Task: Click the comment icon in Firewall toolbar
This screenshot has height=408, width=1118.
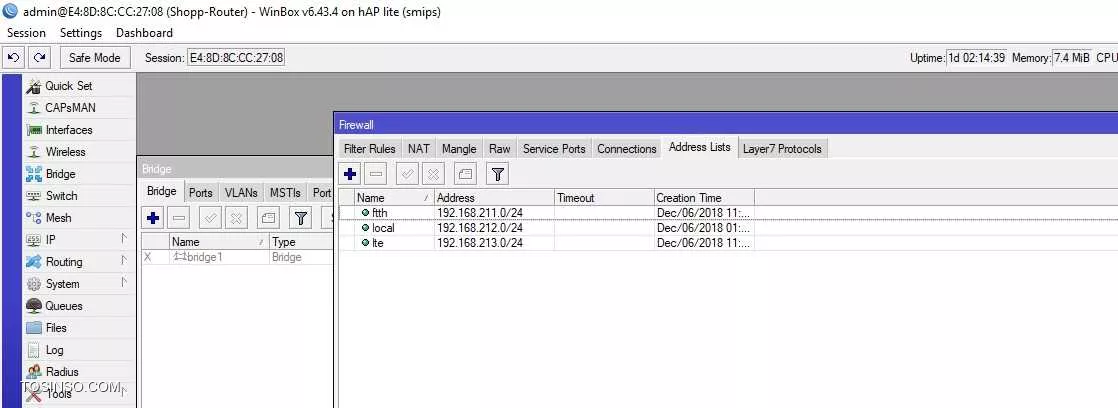Action: (465, 173)
